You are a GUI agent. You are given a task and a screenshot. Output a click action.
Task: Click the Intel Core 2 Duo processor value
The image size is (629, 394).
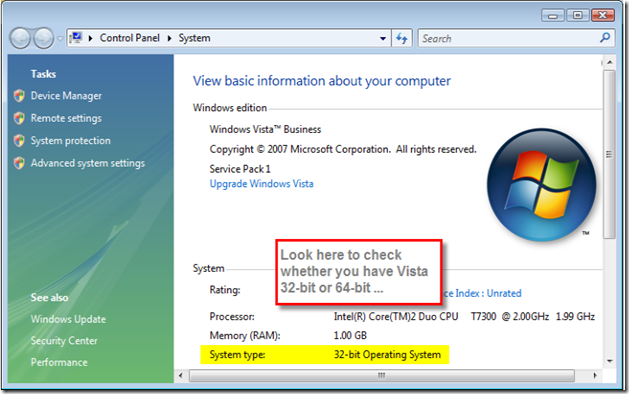(x=464, y=317)
